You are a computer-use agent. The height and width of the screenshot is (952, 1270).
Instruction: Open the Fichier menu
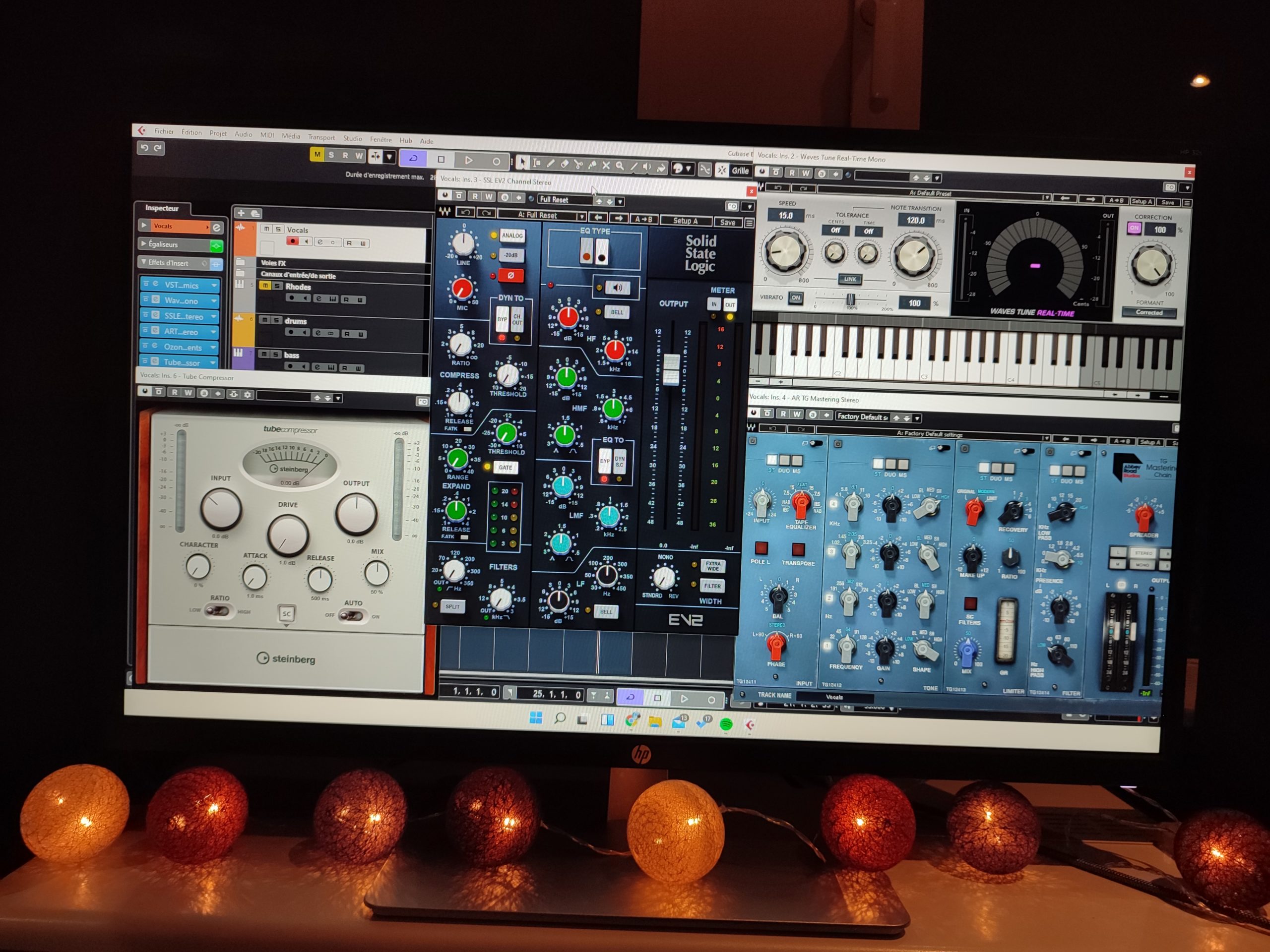(x=164, y=131)
